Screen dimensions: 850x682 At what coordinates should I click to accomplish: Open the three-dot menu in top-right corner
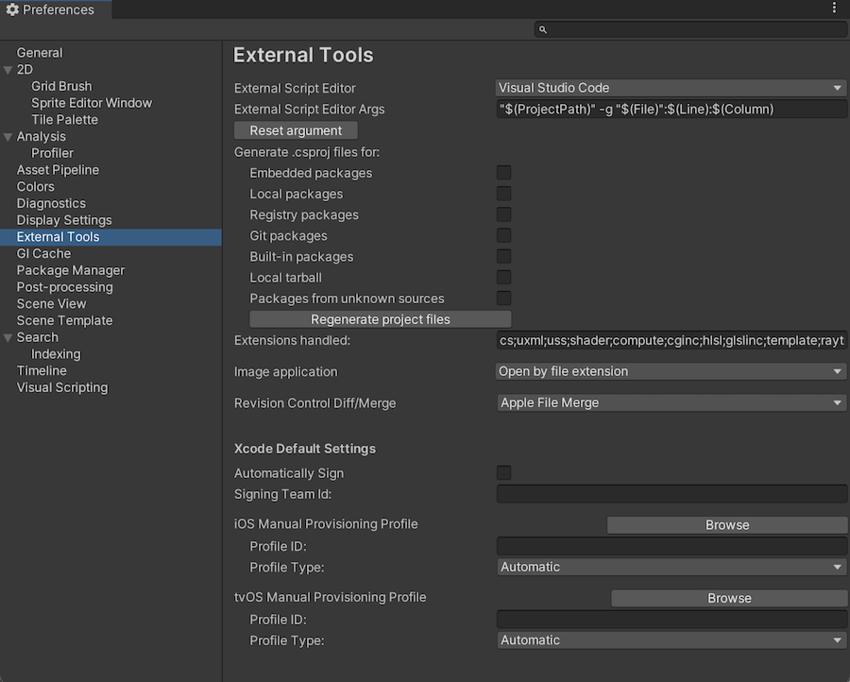tap(835, 7)
